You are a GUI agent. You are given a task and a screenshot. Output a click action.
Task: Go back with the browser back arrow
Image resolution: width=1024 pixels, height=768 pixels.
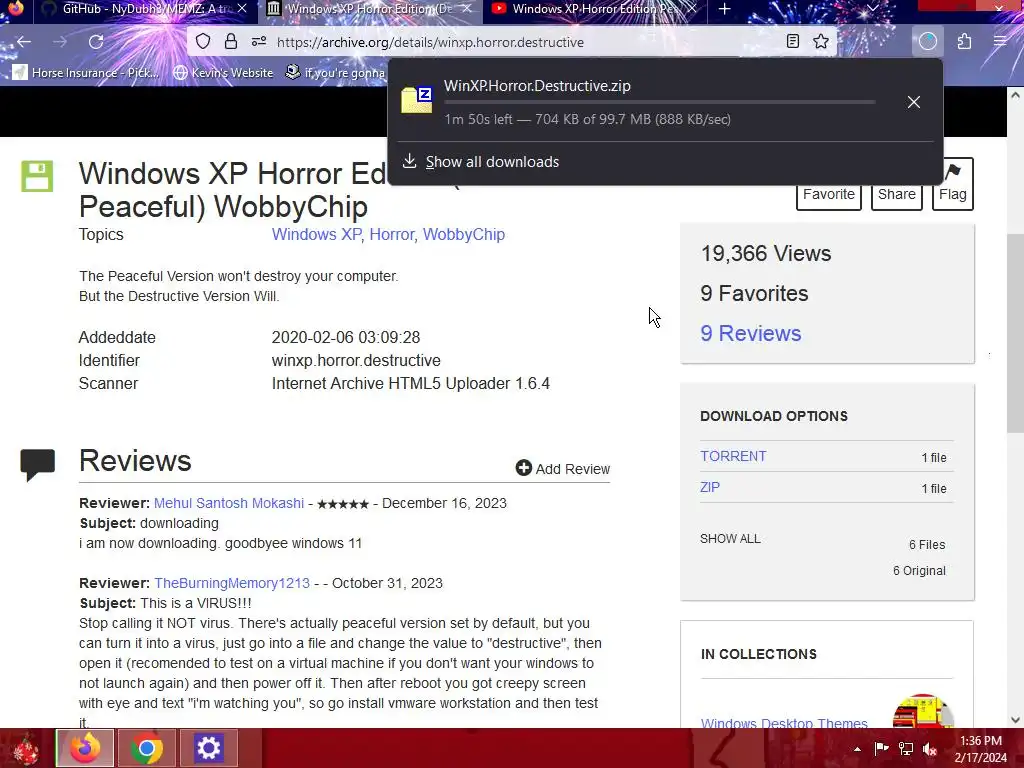24,42
